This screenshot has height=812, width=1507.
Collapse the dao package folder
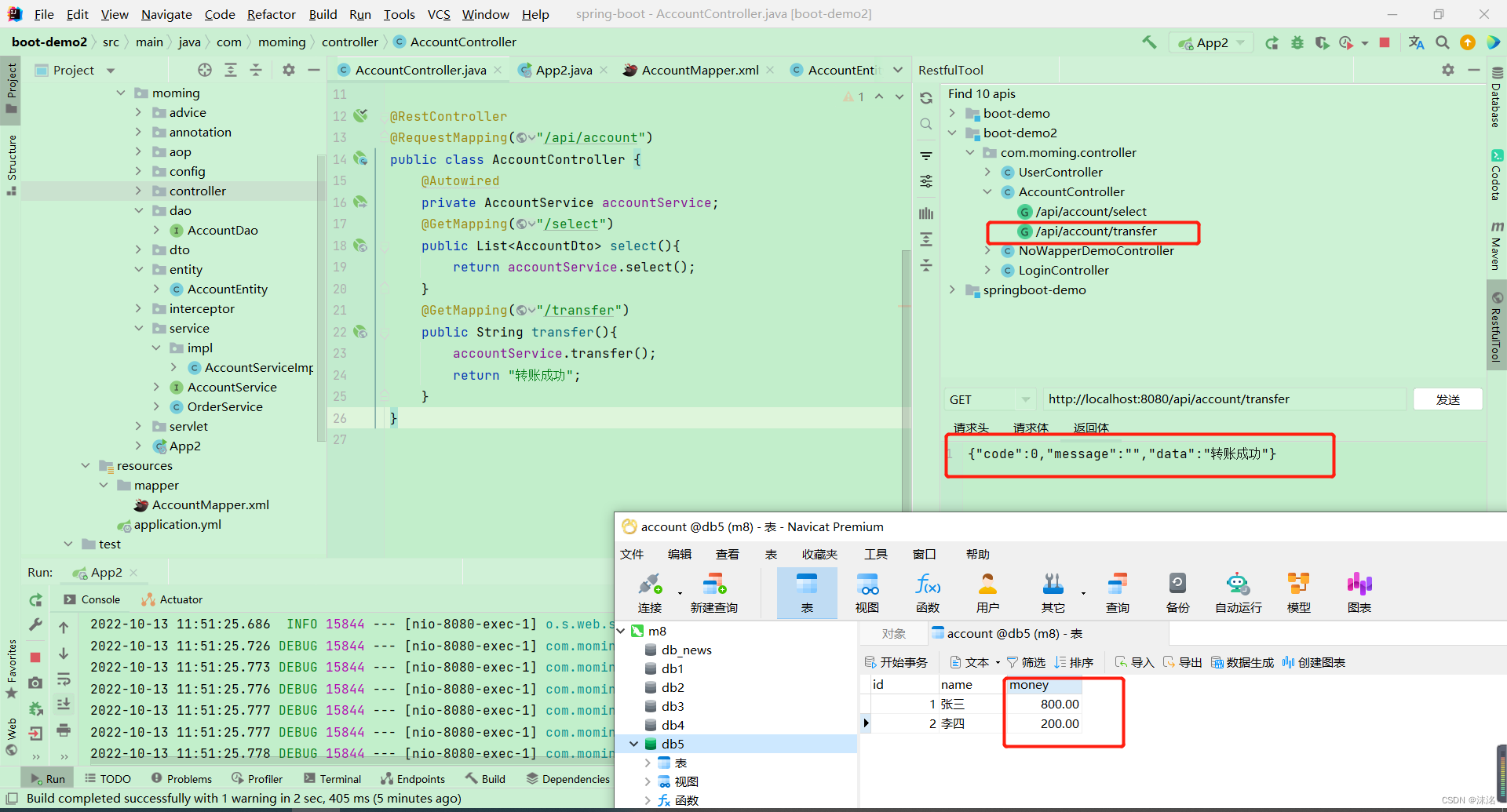click(138, 210)
